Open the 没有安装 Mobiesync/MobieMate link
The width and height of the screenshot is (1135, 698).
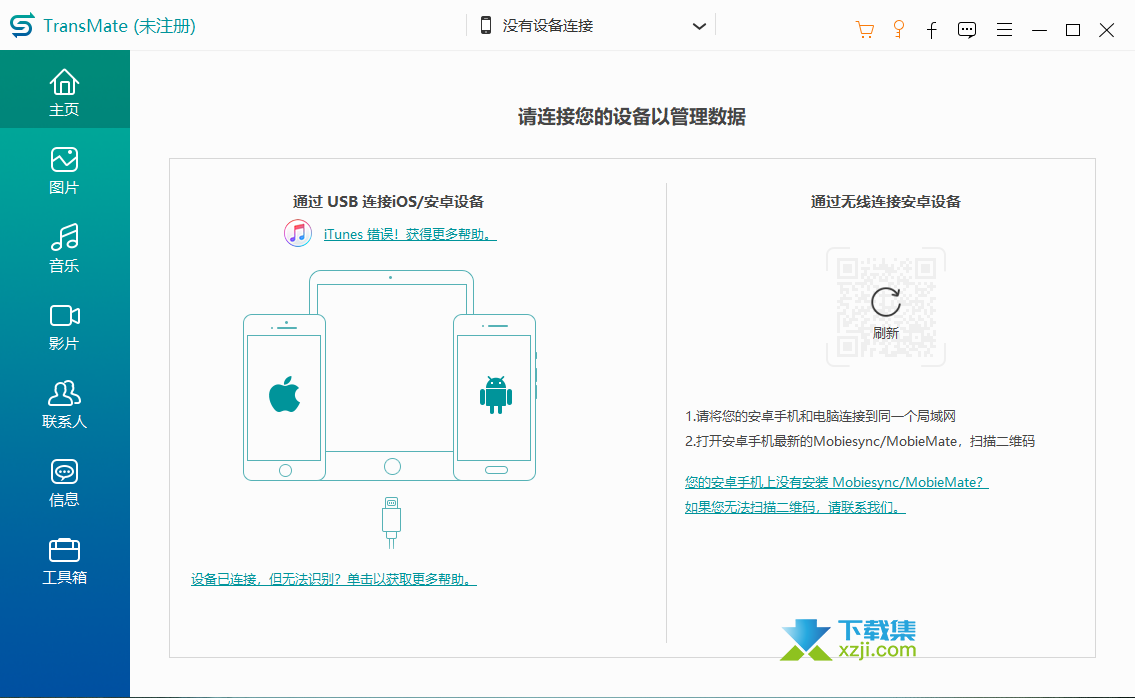(x=836, y=482)
